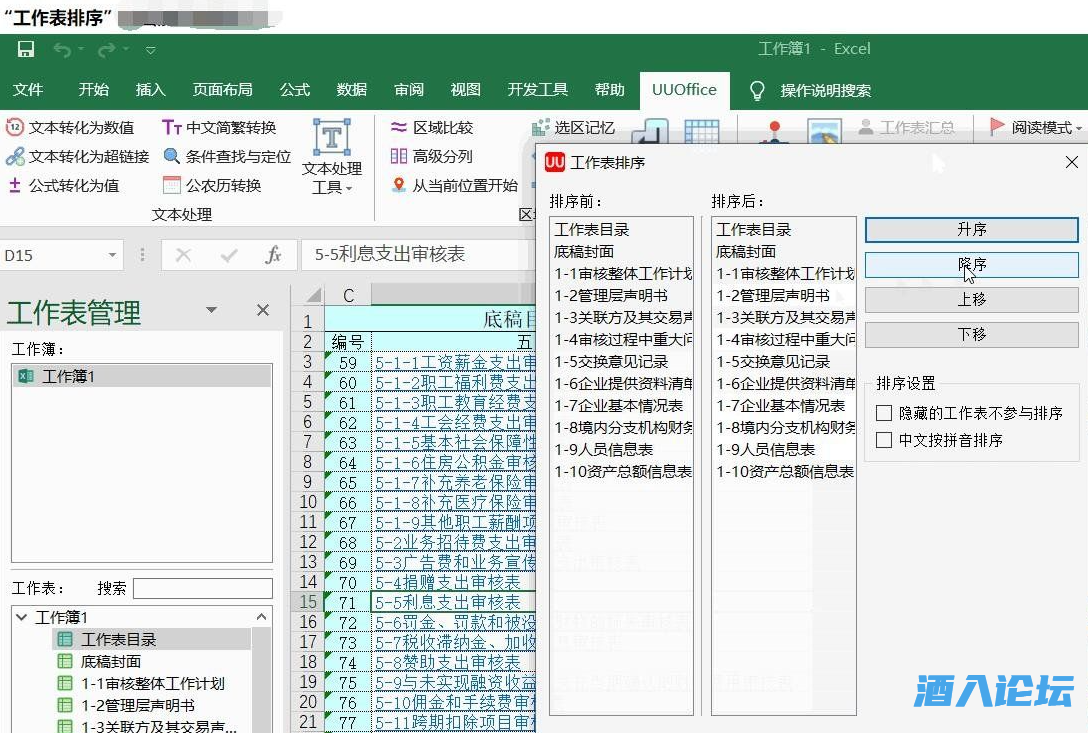Click the worksheet 搜索 input field
Viewport: 1088px width, 733px height.
[x=202, y=588]
